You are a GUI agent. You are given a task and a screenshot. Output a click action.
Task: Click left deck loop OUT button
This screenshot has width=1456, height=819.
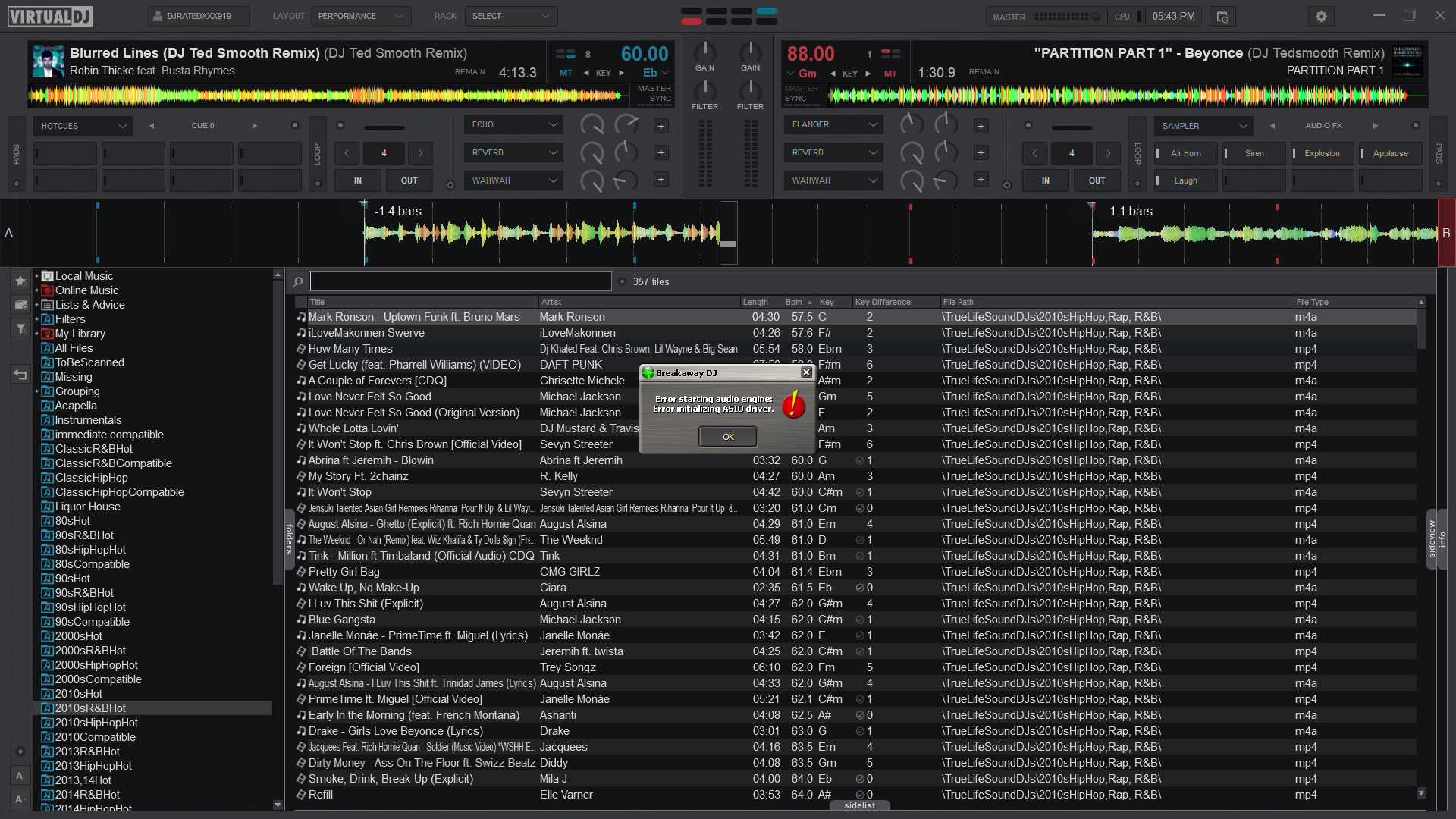pyautogui.click(x=409, y=180)
